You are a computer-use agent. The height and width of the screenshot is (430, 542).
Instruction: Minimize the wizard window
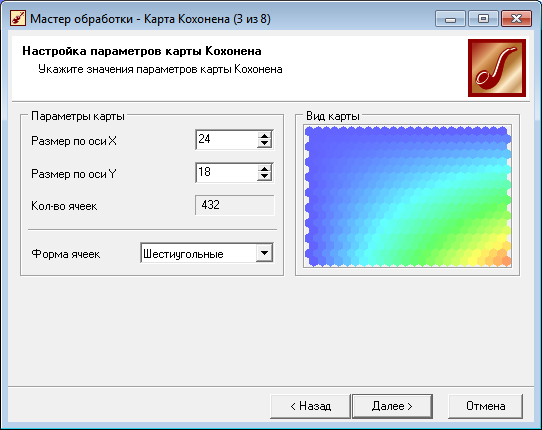click(x=450, y=19)
